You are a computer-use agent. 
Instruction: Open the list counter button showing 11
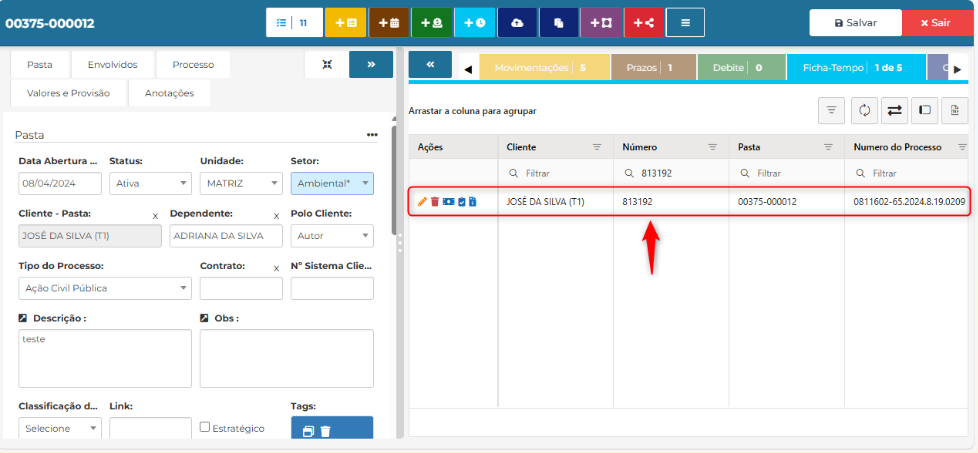click(x=294, y=22)
